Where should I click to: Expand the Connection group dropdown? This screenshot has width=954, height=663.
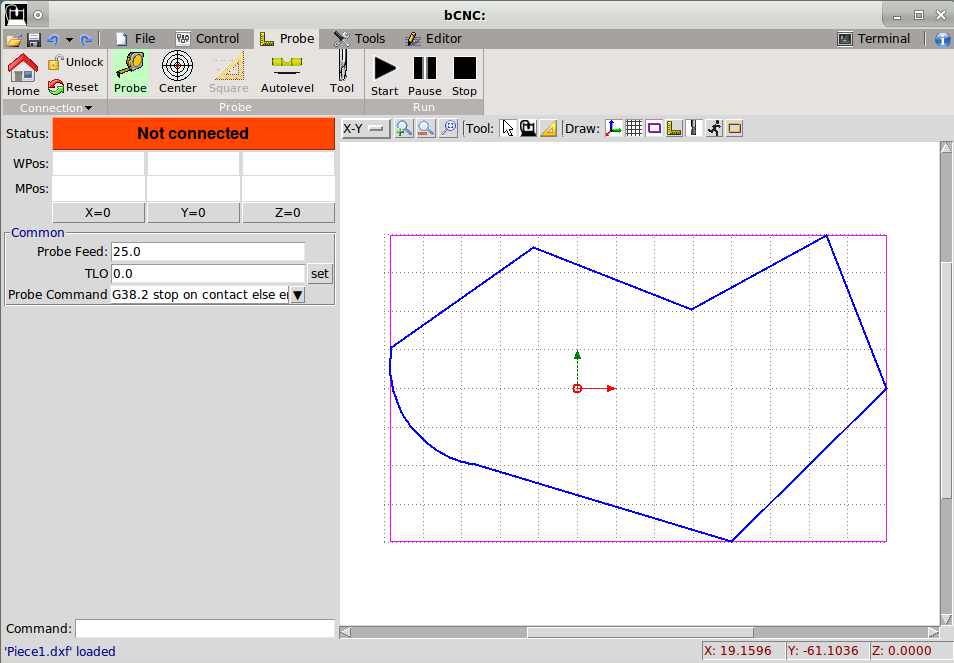click(55, 108)
